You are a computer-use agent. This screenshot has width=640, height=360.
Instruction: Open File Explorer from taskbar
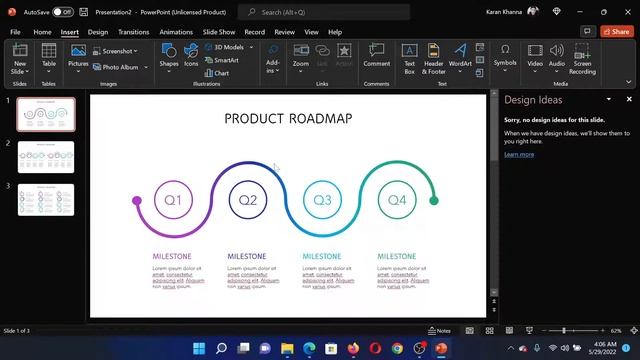[287, 348]
